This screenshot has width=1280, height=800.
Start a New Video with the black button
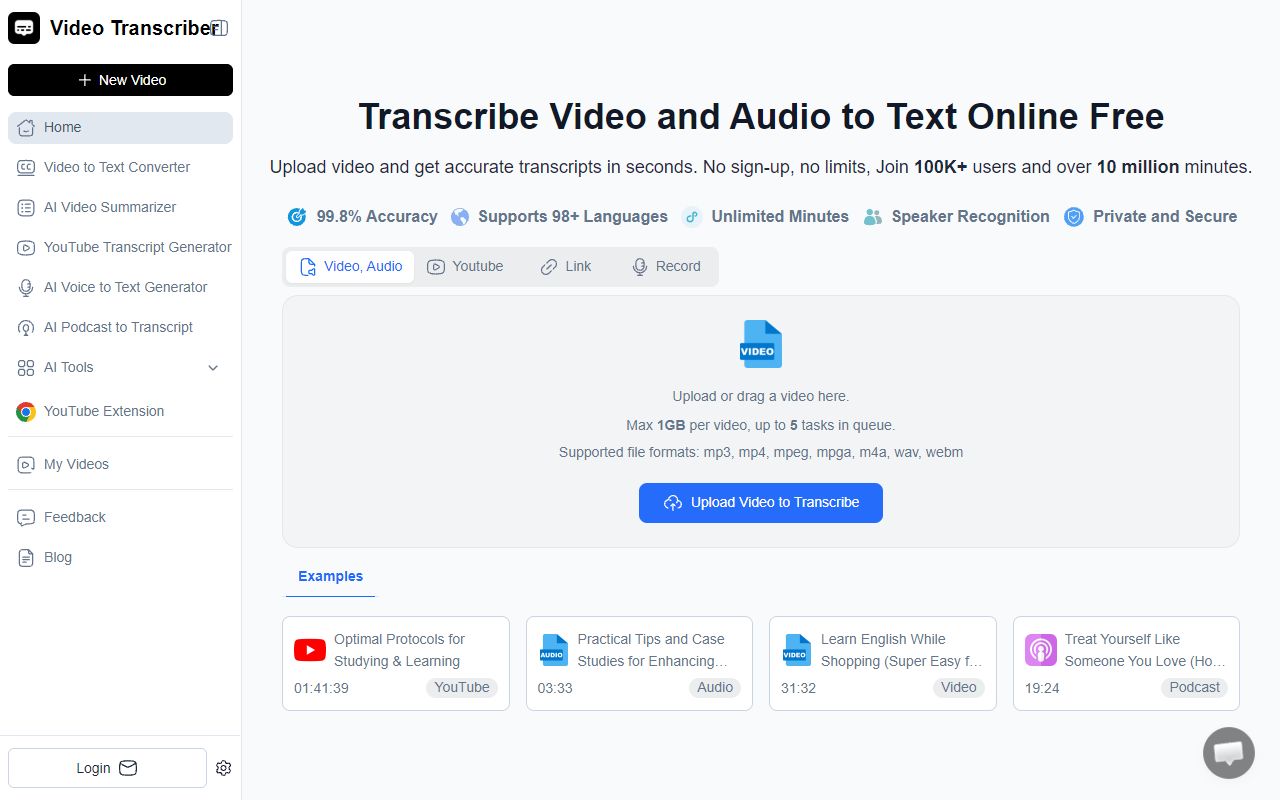[120, 79]
